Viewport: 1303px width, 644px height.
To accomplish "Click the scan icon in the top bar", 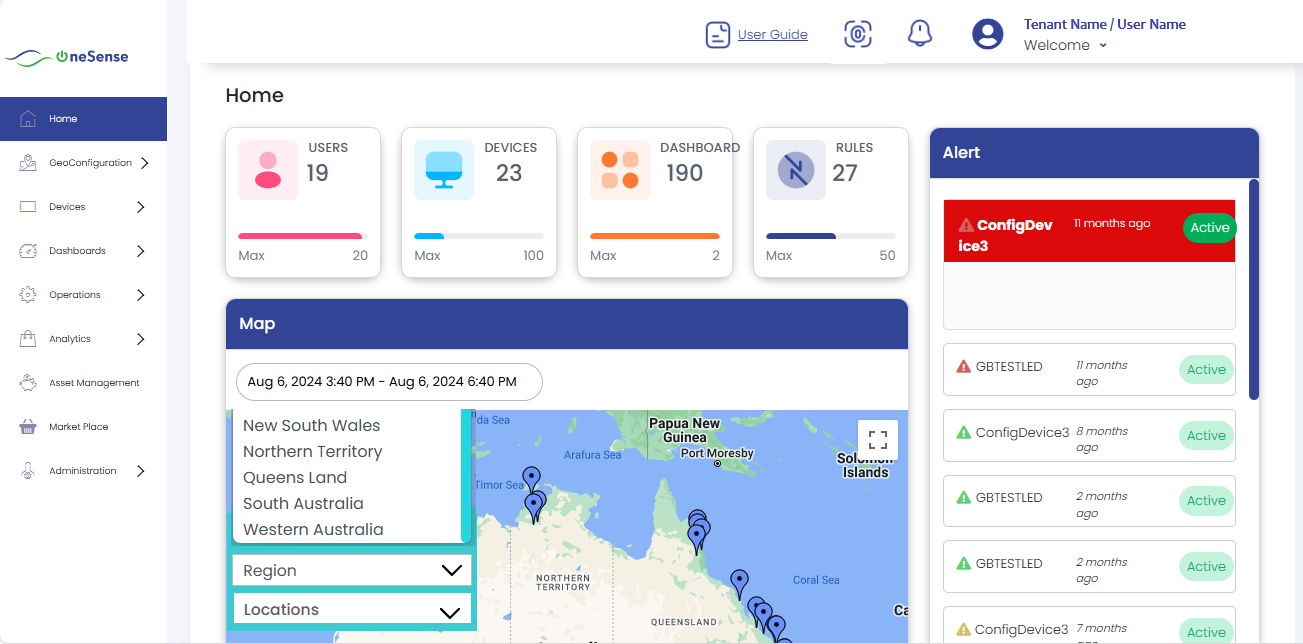I will pos(857,33).
